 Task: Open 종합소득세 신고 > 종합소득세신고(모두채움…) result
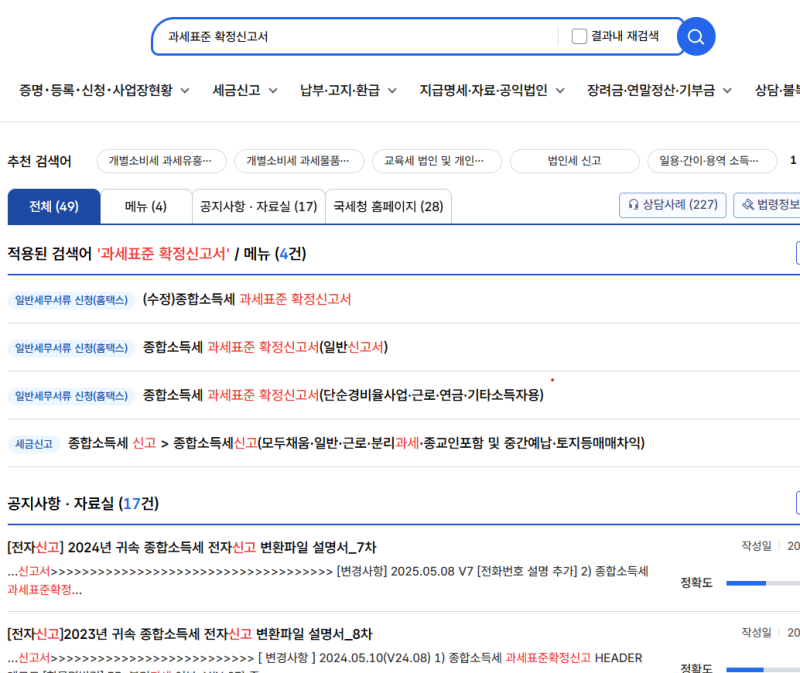356,443
